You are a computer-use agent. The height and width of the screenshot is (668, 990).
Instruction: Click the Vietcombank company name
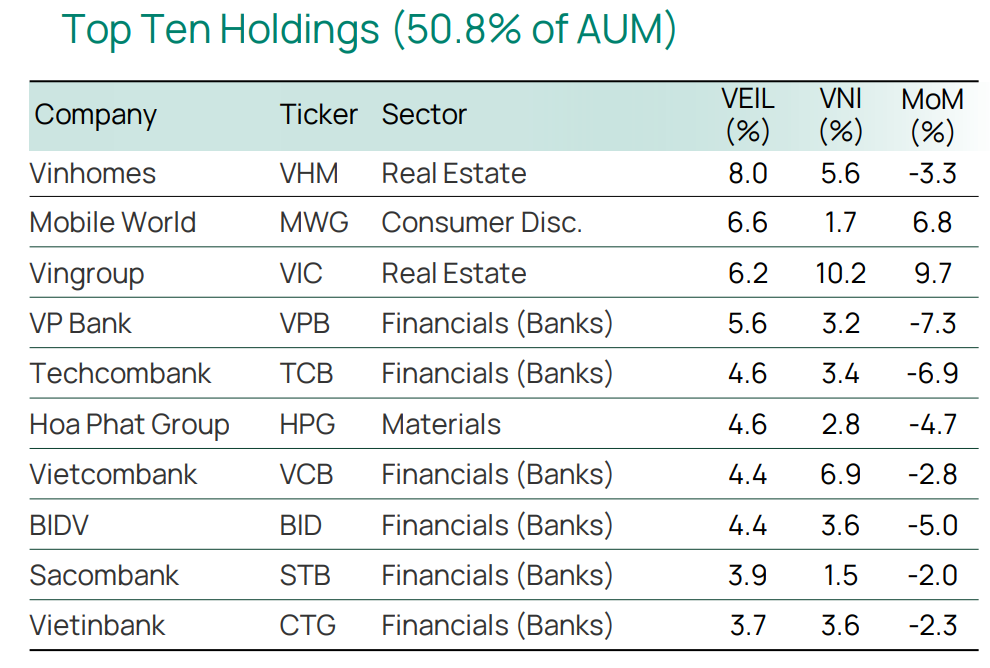(x=113, y=475)
